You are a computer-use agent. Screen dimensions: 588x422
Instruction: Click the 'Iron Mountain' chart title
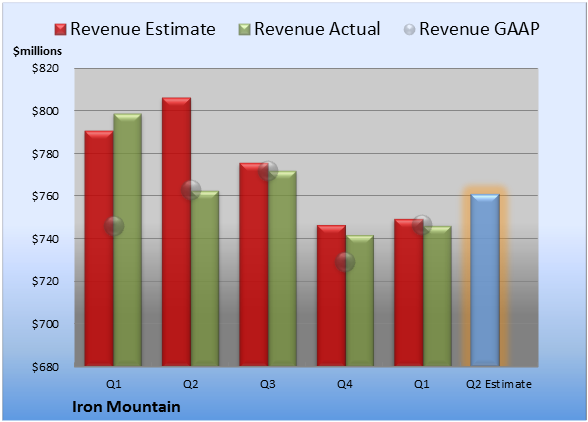[x=126, y=407]
